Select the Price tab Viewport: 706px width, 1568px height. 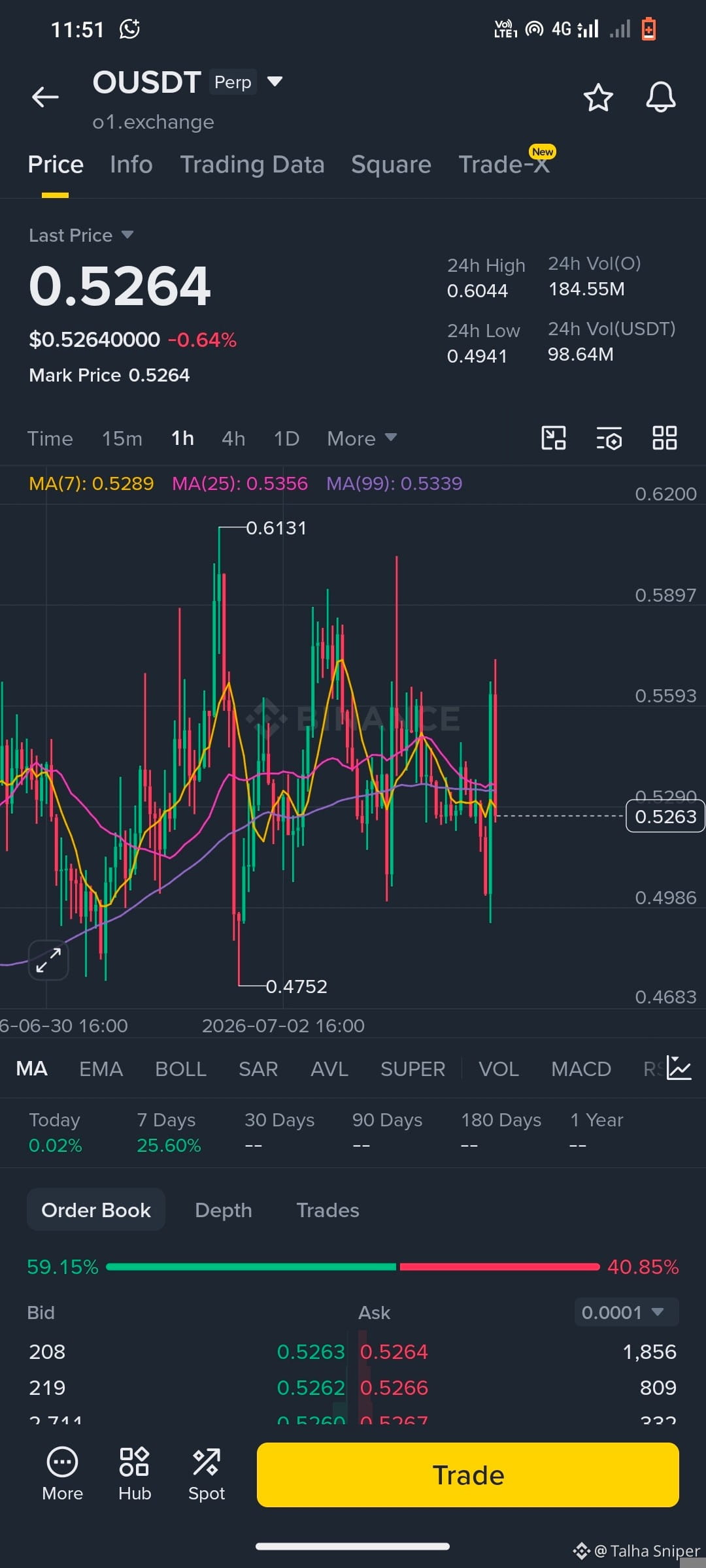pos(56,165)
